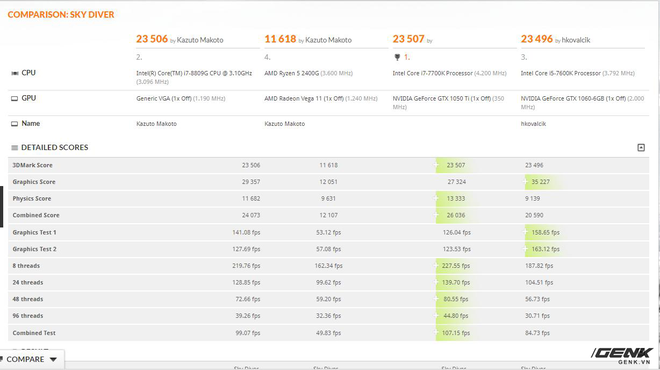The width and height of the screenshot is (660, 370).
Task: Click the 23 496 score heading
Action: 537,39
